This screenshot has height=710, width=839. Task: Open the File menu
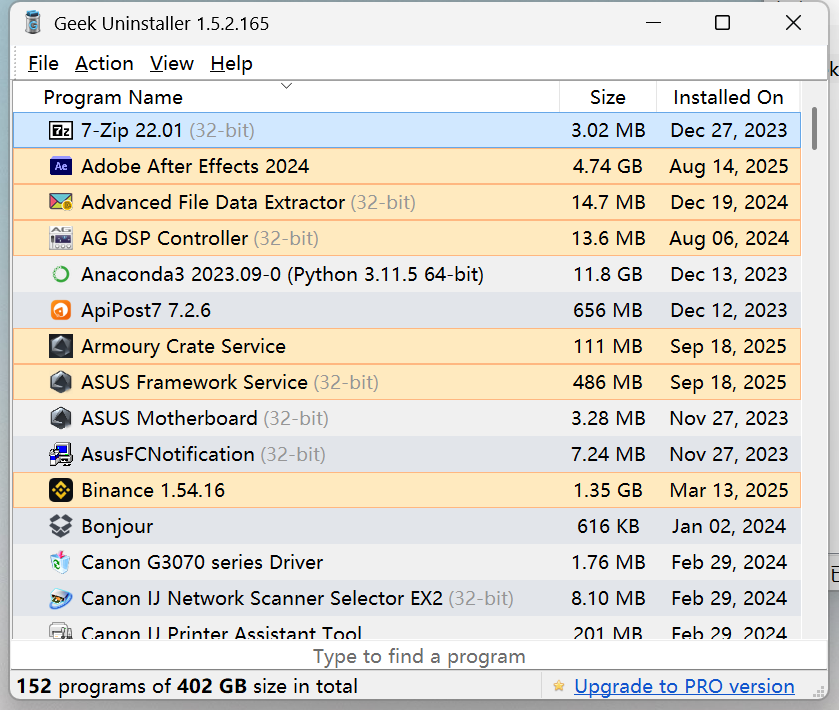coord(43,63)
